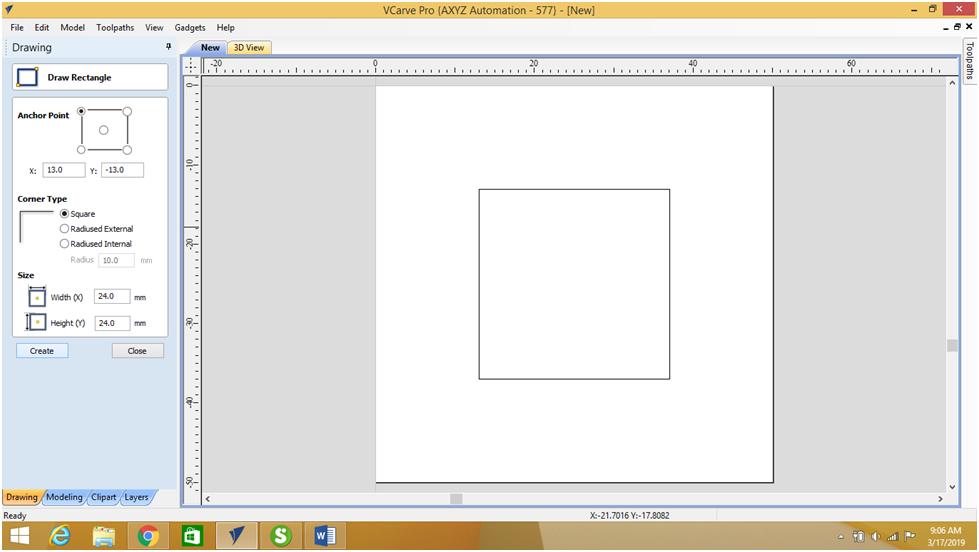Open the Gadgets menu
Screen dimensions: 979x552
click(190, 27)
